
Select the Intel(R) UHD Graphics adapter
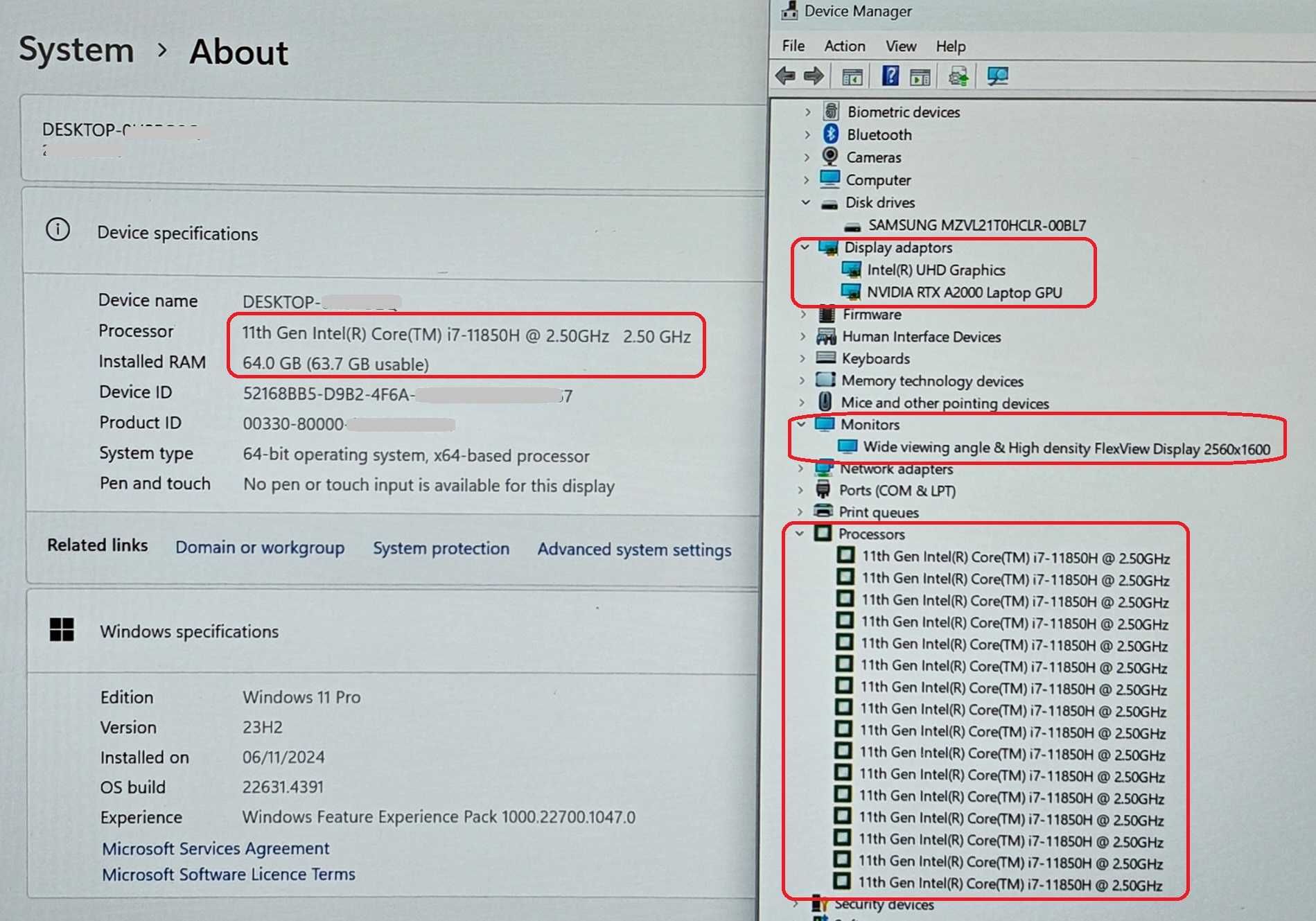point(936,270)
